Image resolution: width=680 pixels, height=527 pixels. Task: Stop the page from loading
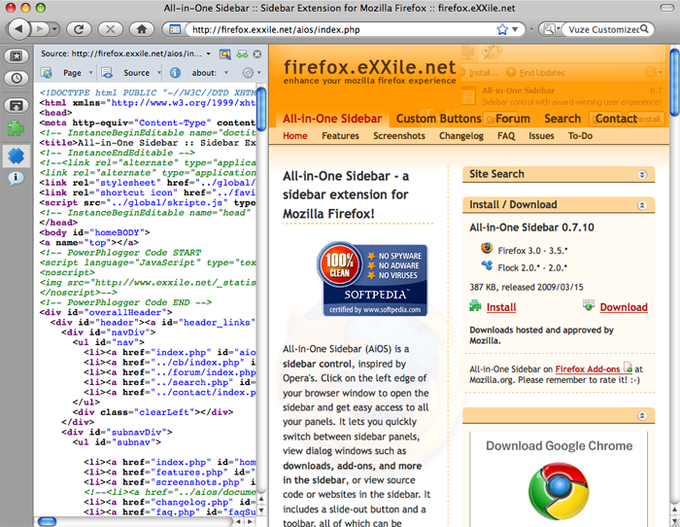point(110,29)
